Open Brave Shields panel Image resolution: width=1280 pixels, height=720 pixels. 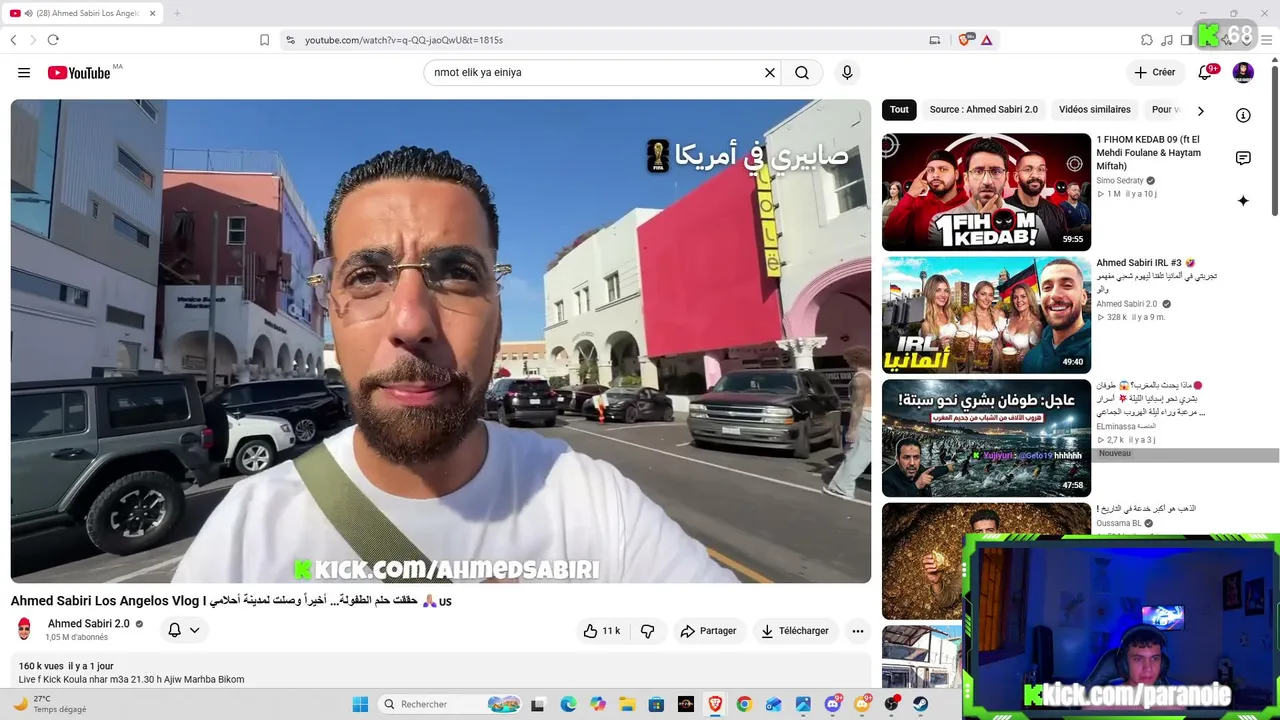[965, 40]
